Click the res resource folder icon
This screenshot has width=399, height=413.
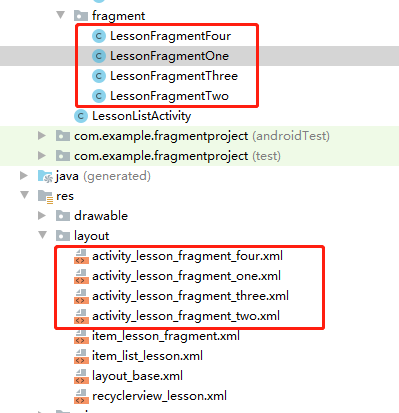click(45, 196)
